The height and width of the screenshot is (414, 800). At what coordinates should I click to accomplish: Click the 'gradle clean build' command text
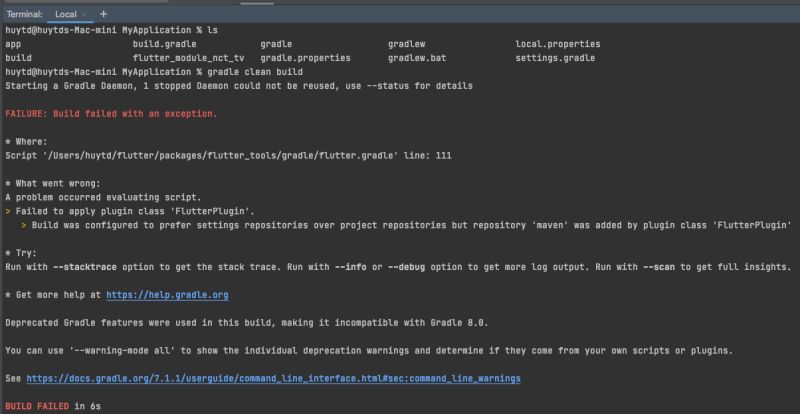[255, 72]
